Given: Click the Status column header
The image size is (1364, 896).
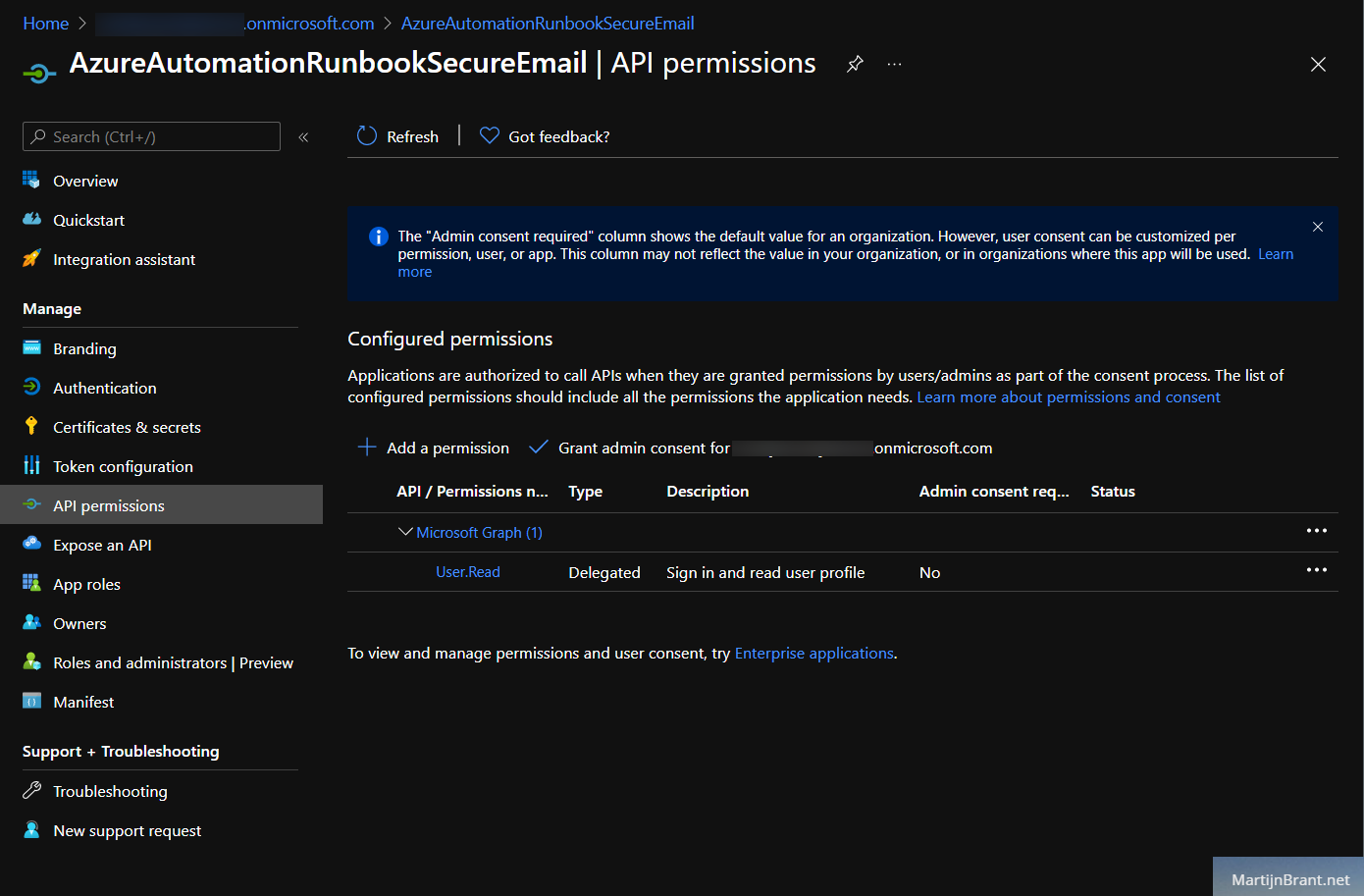Looking at the screenshot, I should [x=1113, y=491].
